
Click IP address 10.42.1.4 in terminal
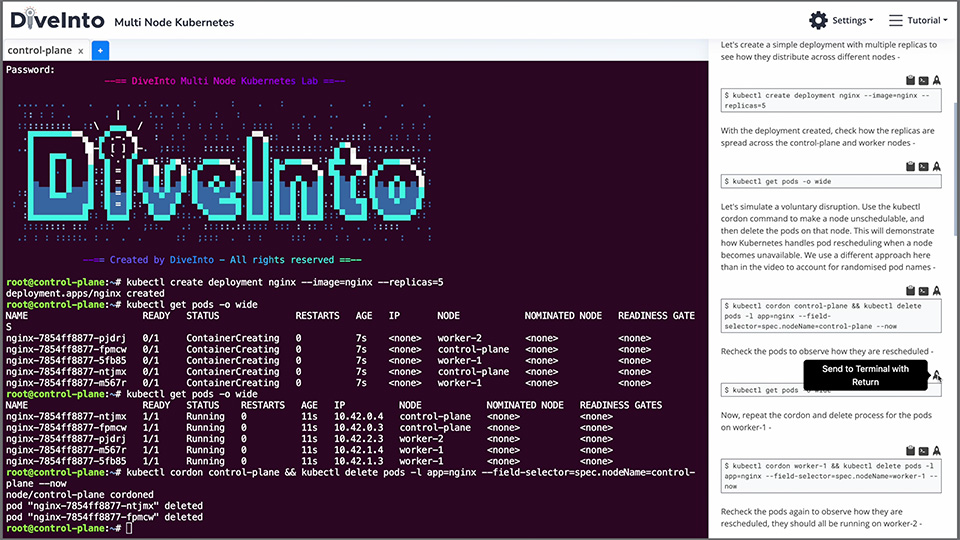click(x=359, y=450)
